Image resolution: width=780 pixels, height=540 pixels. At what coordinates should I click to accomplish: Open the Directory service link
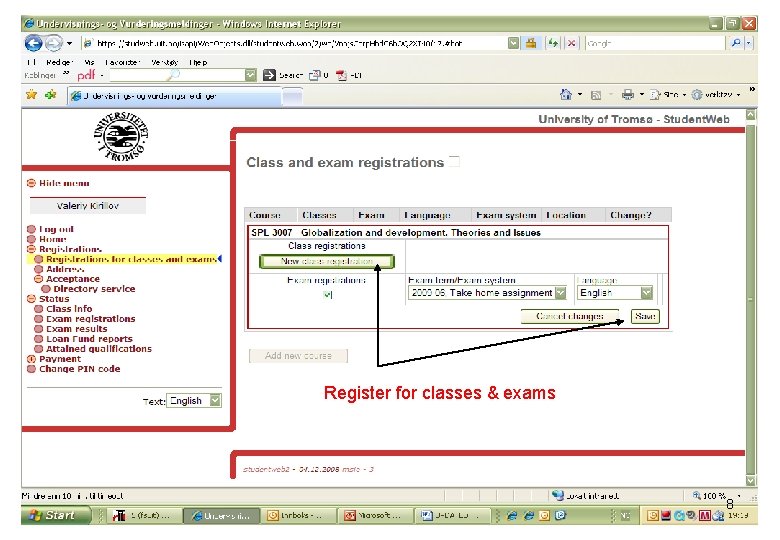94,289
